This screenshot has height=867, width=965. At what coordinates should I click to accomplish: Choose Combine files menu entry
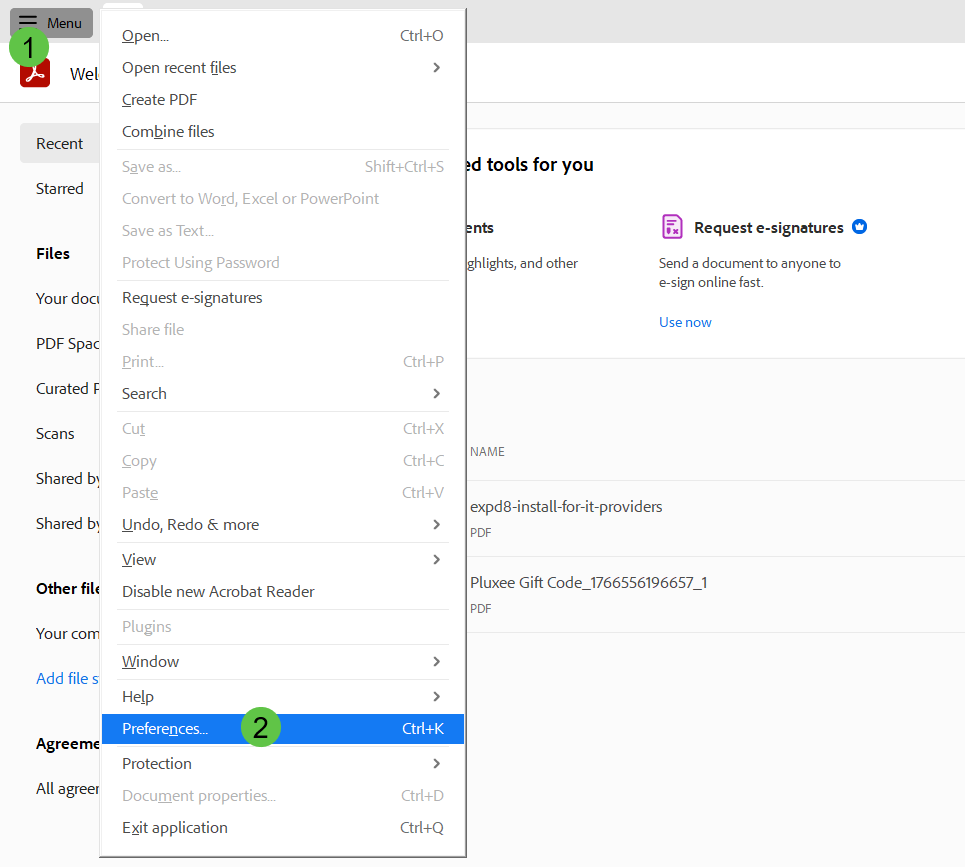pos(168,132)
